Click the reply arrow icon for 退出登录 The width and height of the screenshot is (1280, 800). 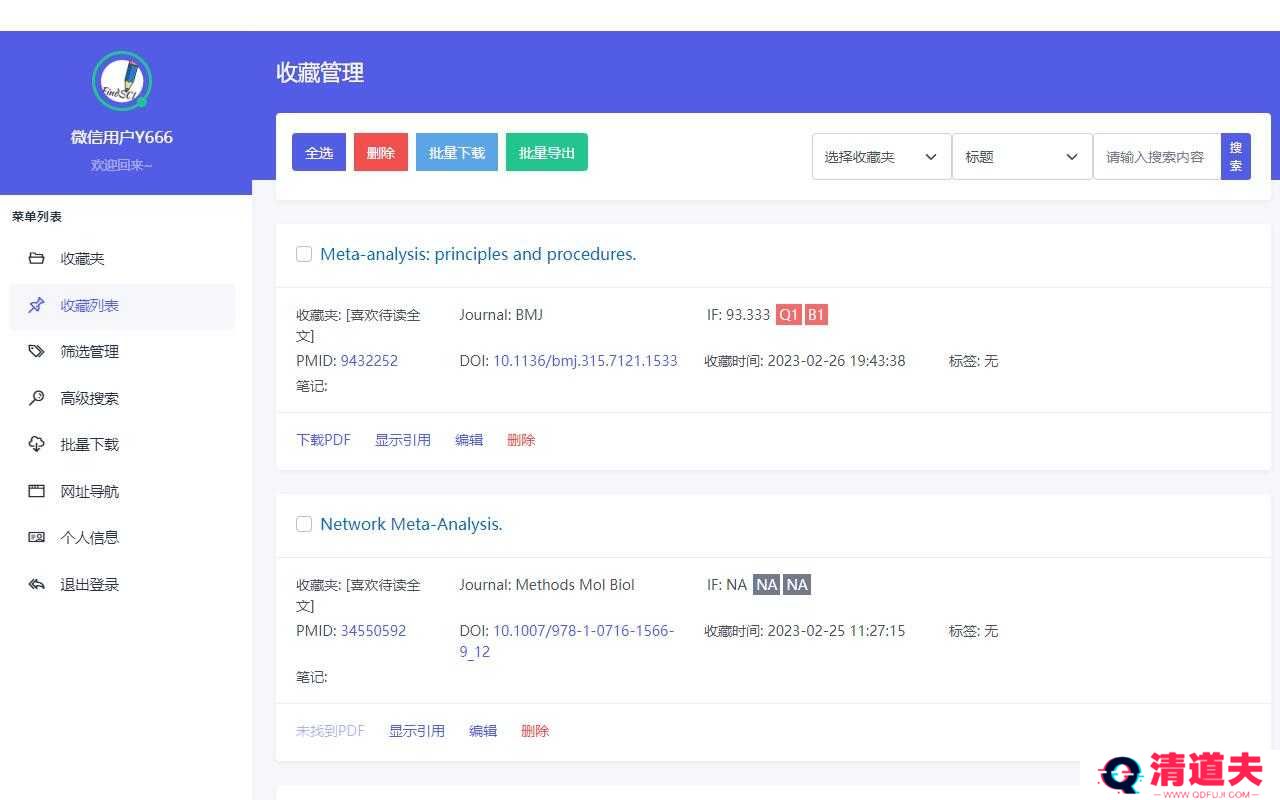(x=37, y=584)
